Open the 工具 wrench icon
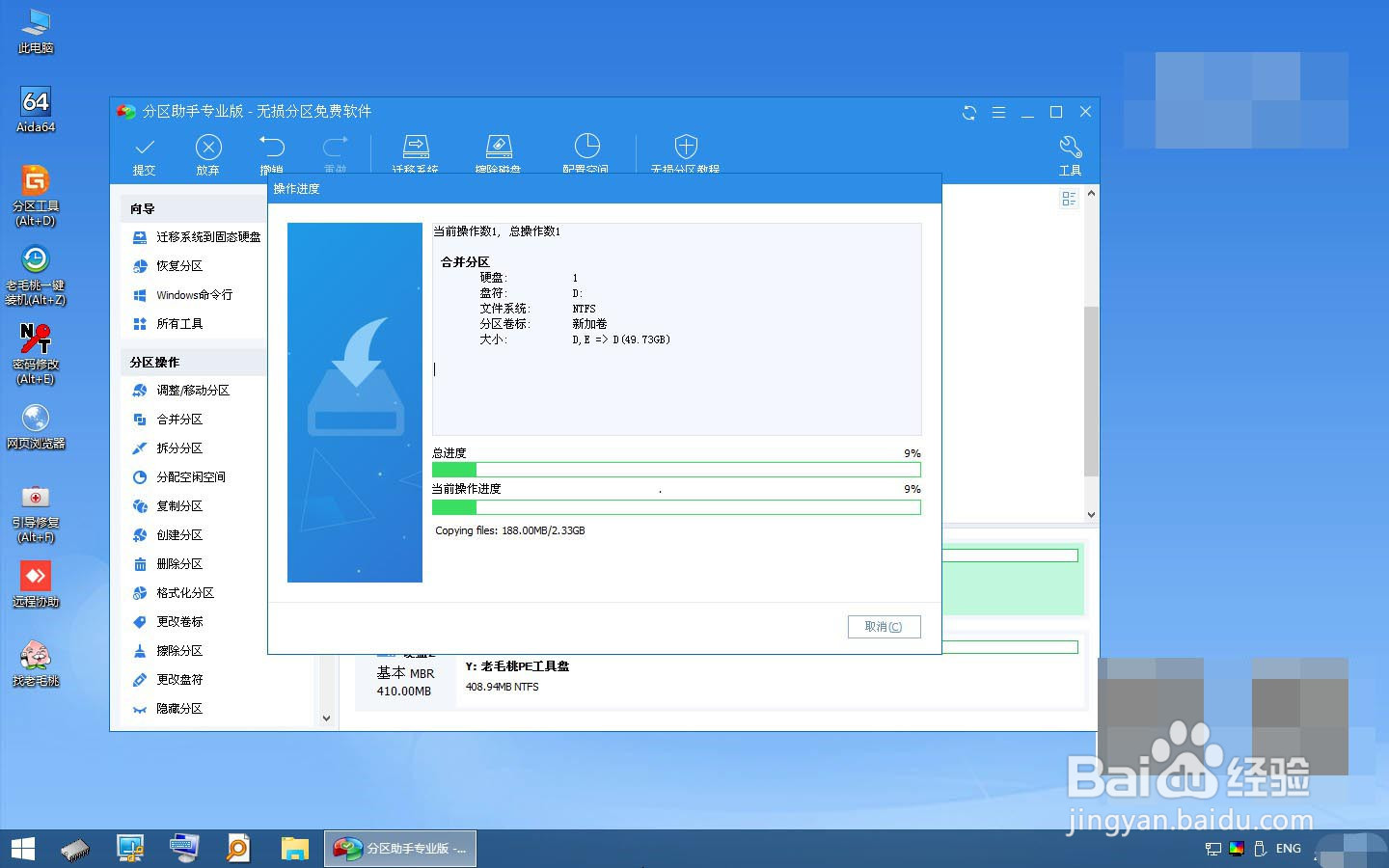The image size is (1389, 868). (1071, 147)
